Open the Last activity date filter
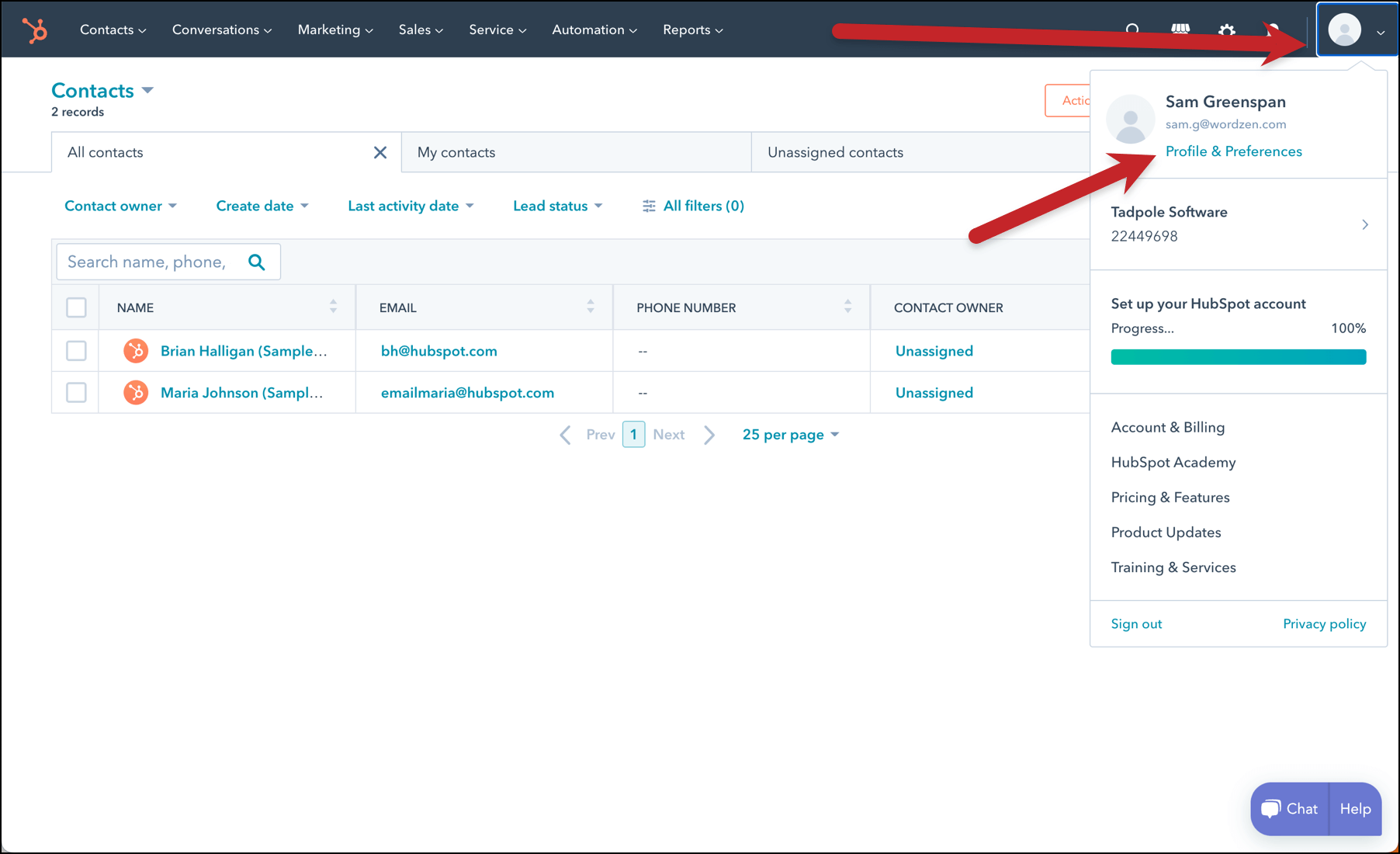 pyautogui.click(x=411, y=206)
